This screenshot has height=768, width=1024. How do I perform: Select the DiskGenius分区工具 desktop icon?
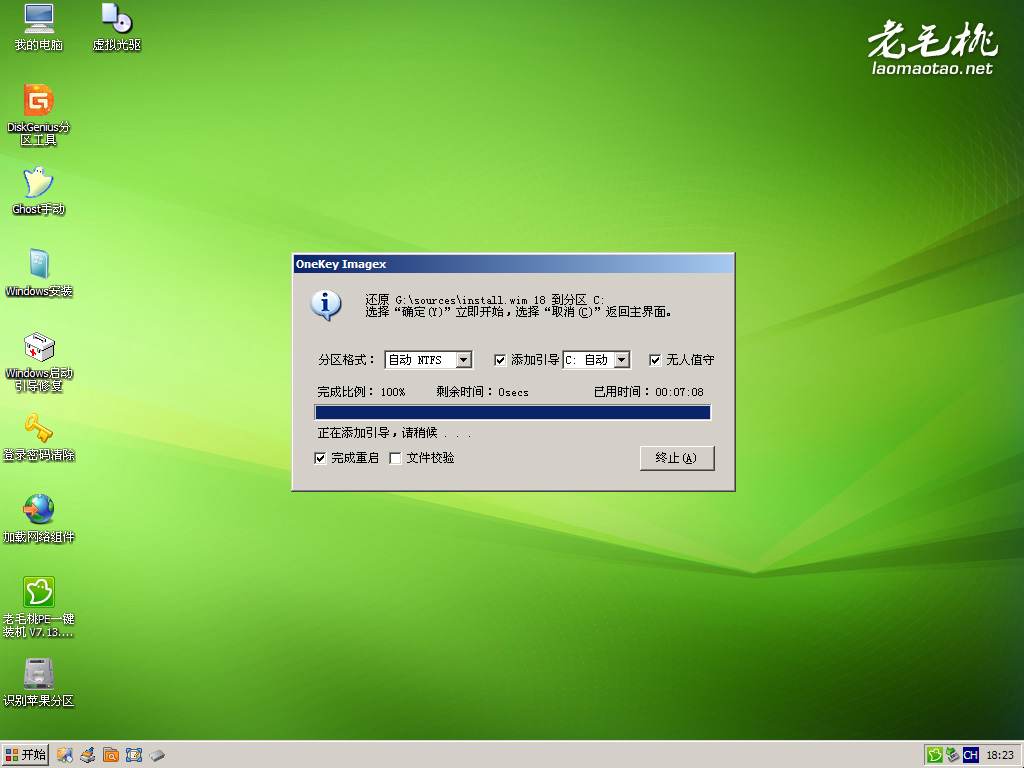point(39,115)
